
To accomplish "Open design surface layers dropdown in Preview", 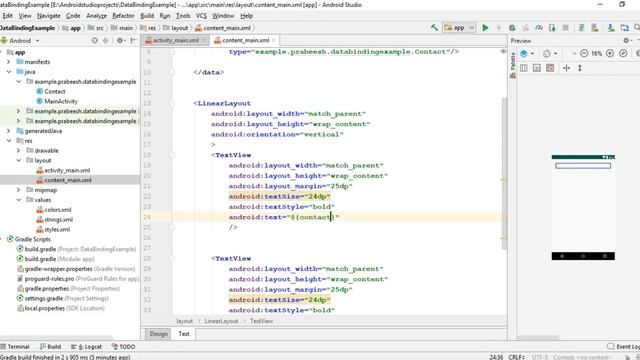I will [527, 53].
